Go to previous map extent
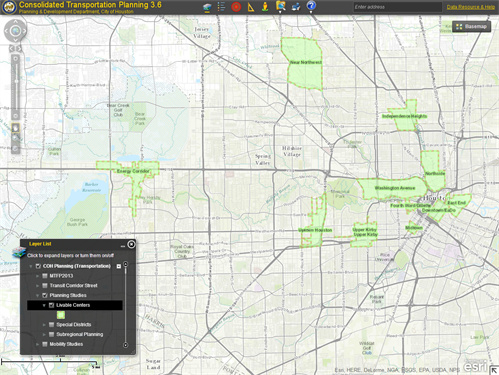Screen dimensions: 499x375 pos(11,49)
